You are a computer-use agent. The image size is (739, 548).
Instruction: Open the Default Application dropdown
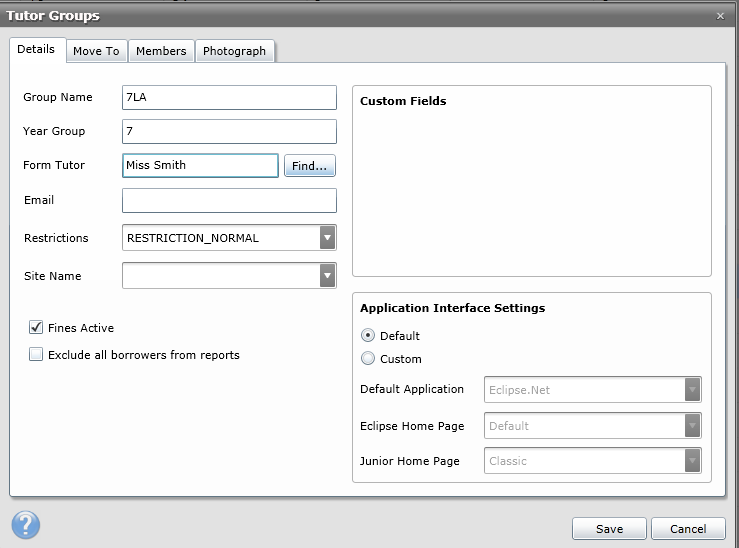692,389
